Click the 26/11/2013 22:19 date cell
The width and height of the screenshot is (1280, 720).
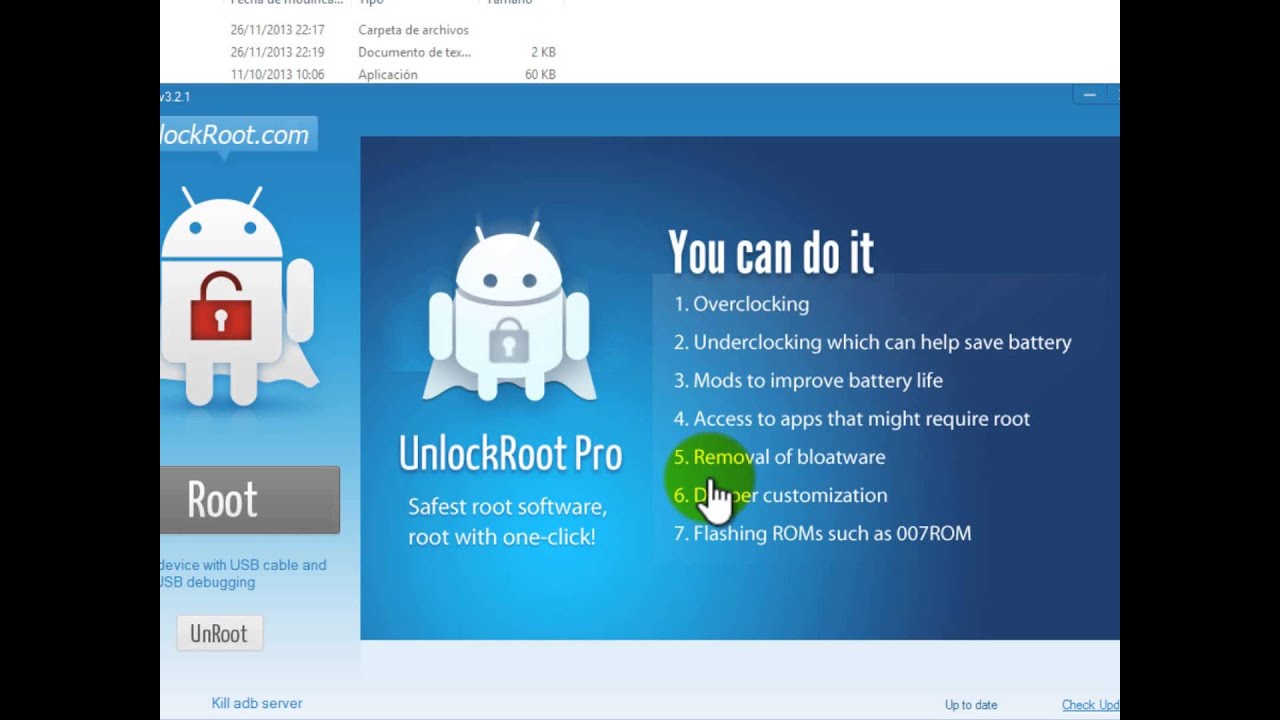277,52
